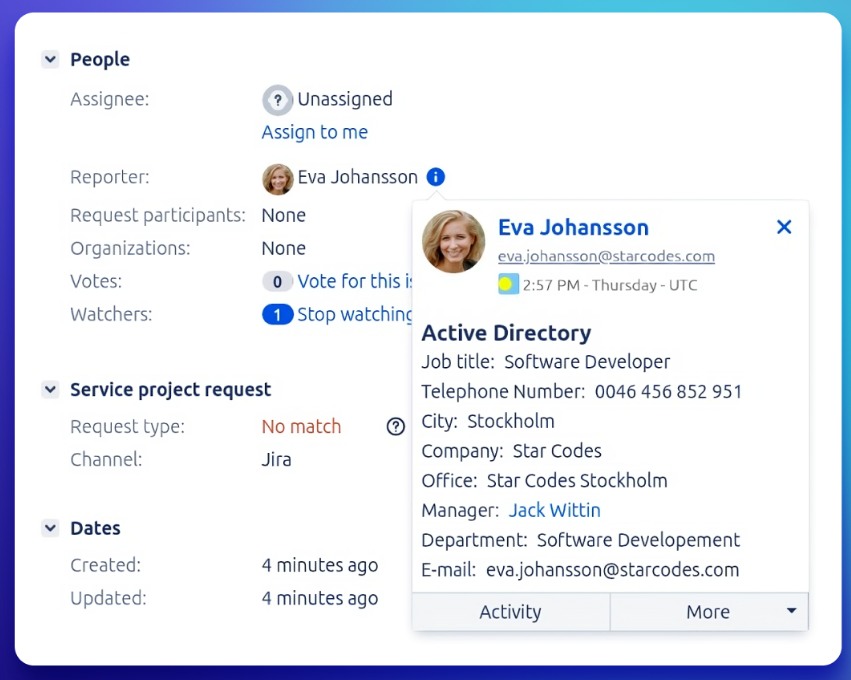The height and width of the screenshot is (680, 851).
Task: Open manager Jack Wittin's profile link
Action: coord(554,510)
